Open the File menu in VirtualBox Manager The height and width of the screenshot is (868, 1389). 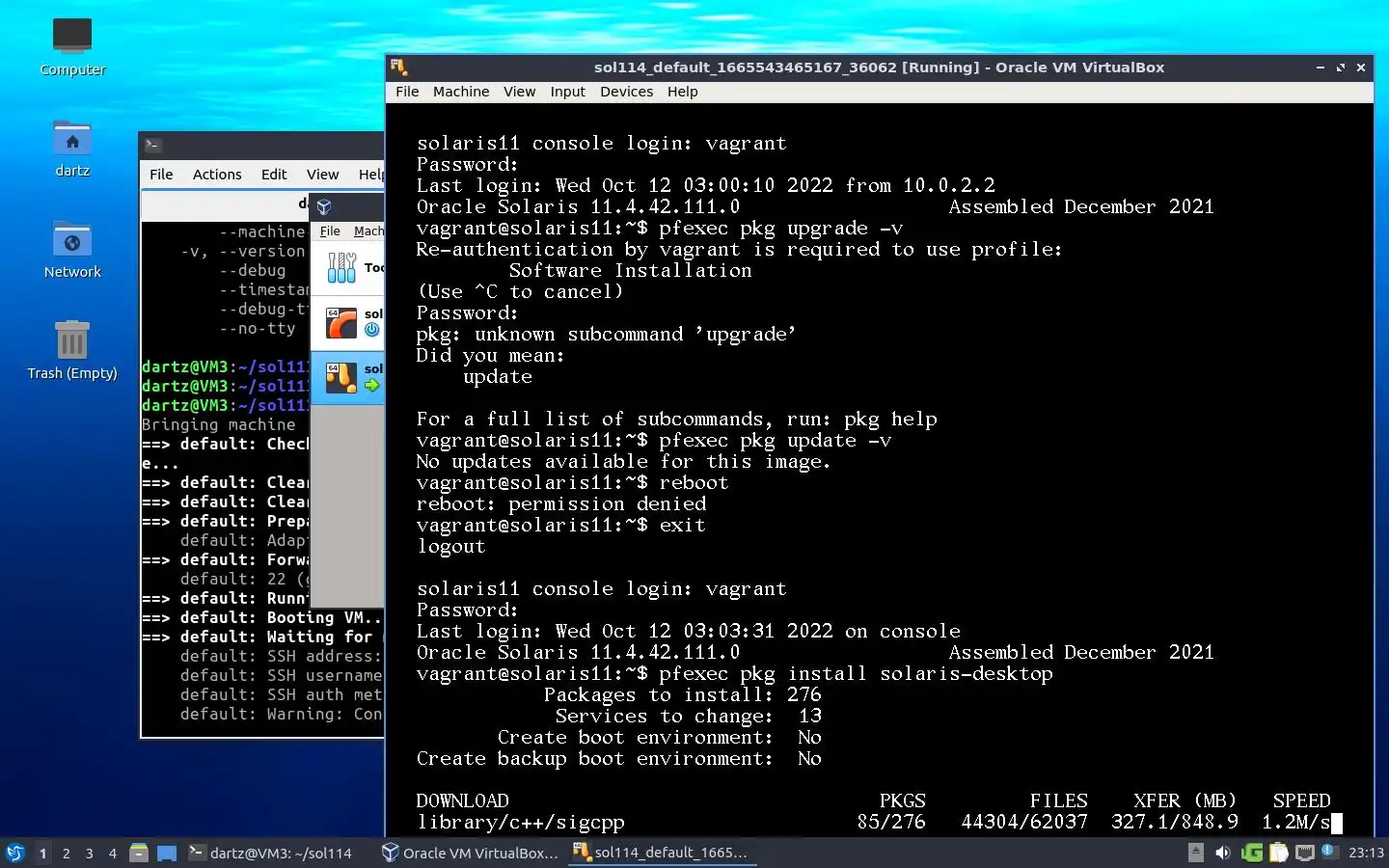coord(330,231)
